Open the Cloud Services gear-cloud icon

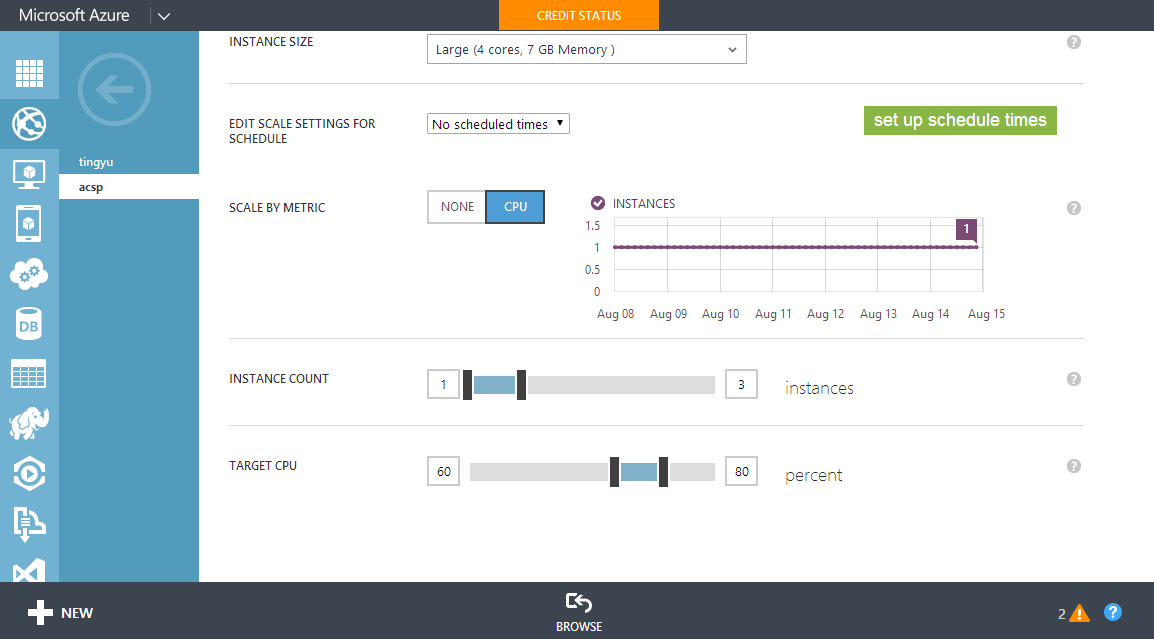[29, 274]
